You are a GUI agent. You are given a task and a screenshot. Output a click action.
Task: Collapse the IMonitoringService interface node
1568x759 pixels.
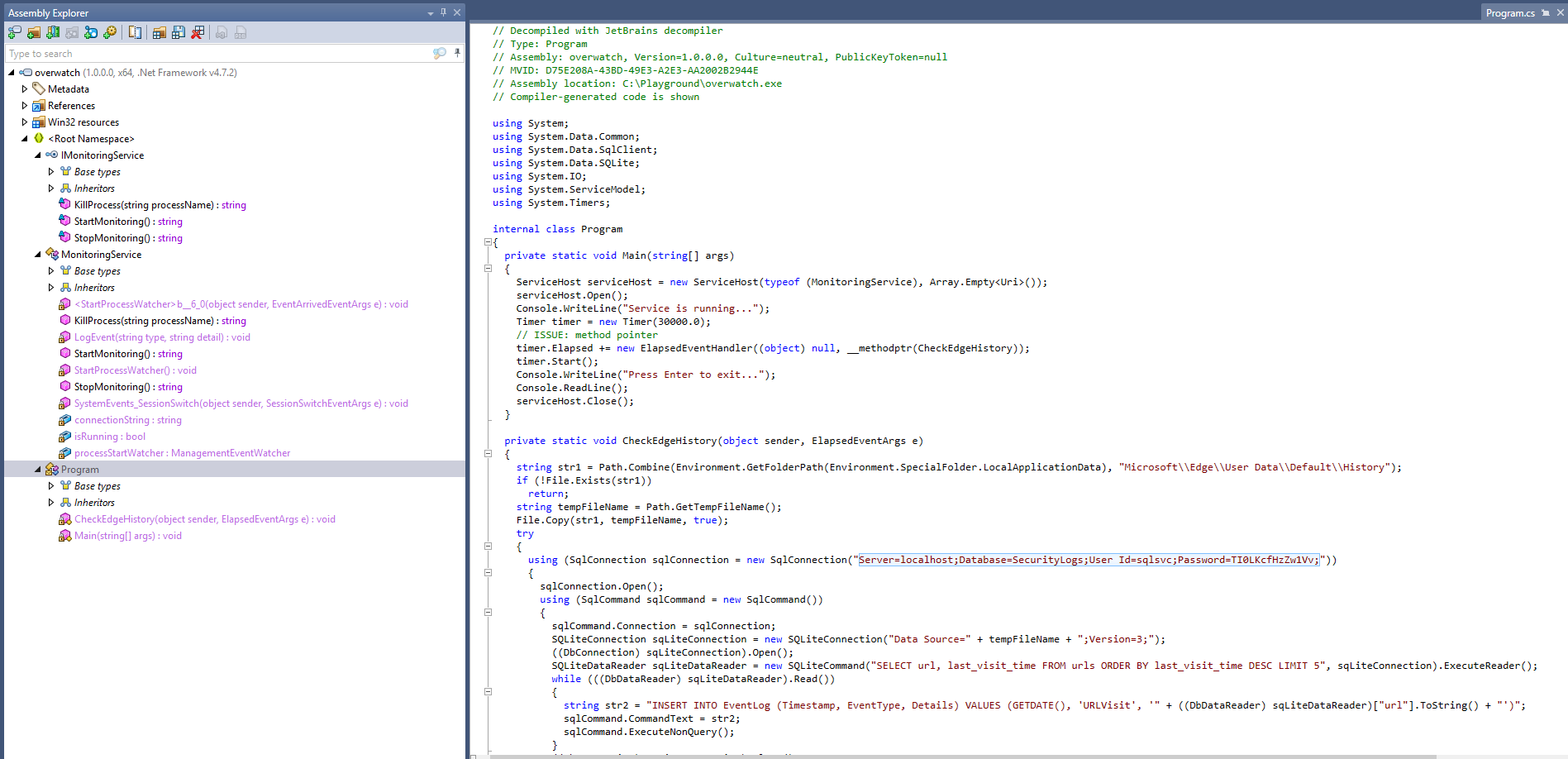[38, 155]
